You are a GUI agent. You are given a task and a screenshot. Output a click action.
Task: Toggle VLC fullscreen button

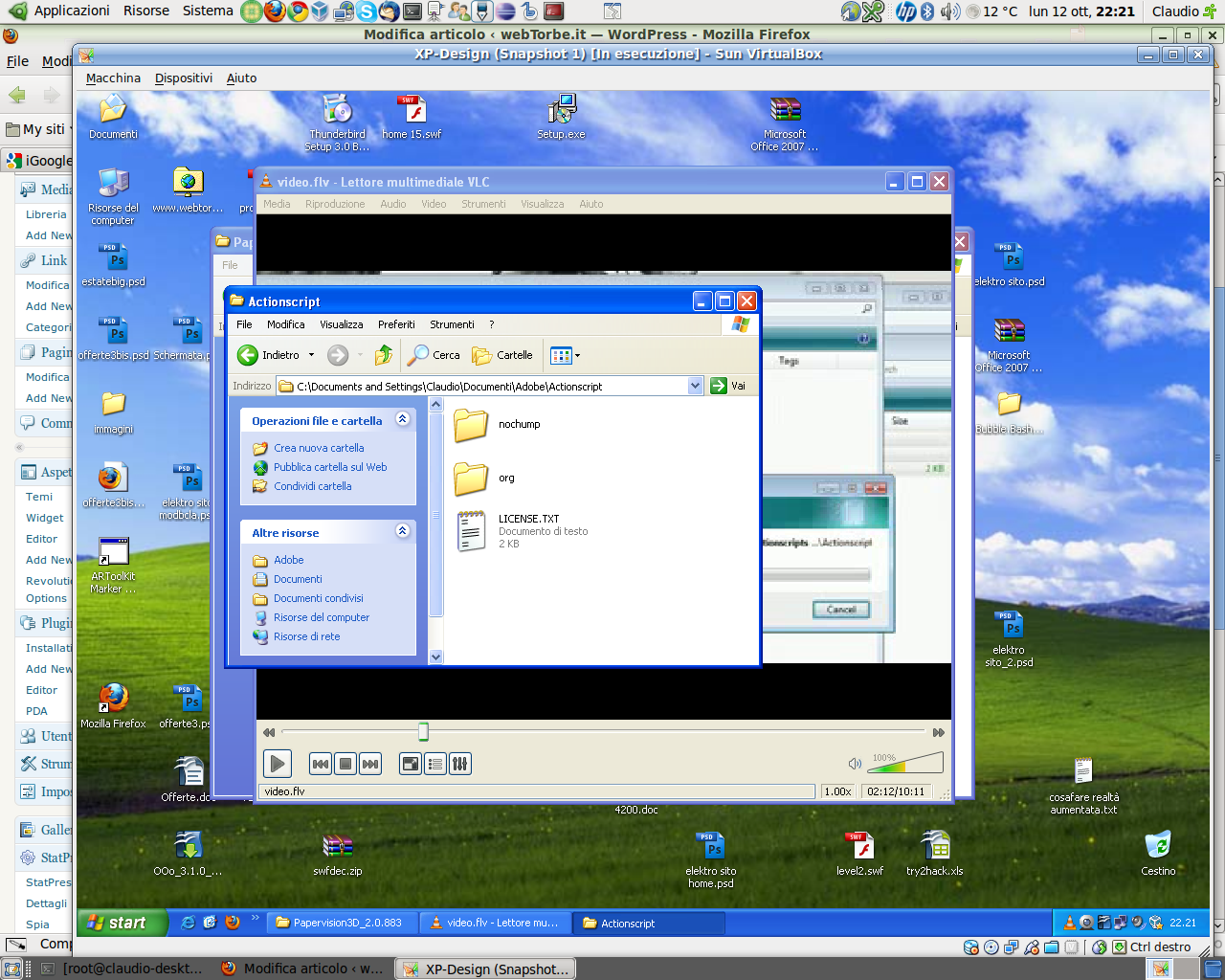(411, 764)
